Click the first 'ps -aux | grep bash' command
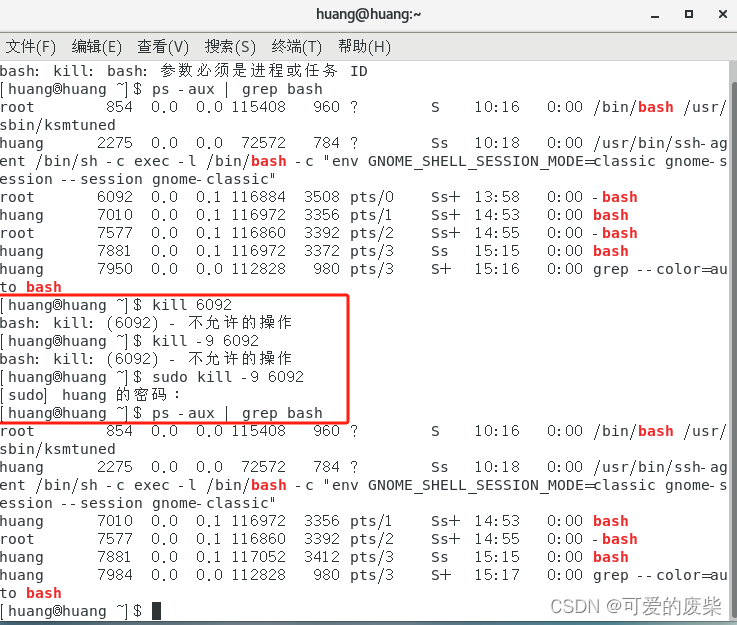 click(x=237, y=89)
